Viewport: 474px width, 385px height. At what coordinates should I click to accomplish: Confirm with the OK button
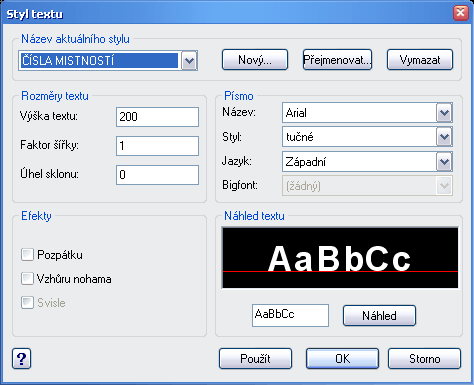tap(342, 359)
